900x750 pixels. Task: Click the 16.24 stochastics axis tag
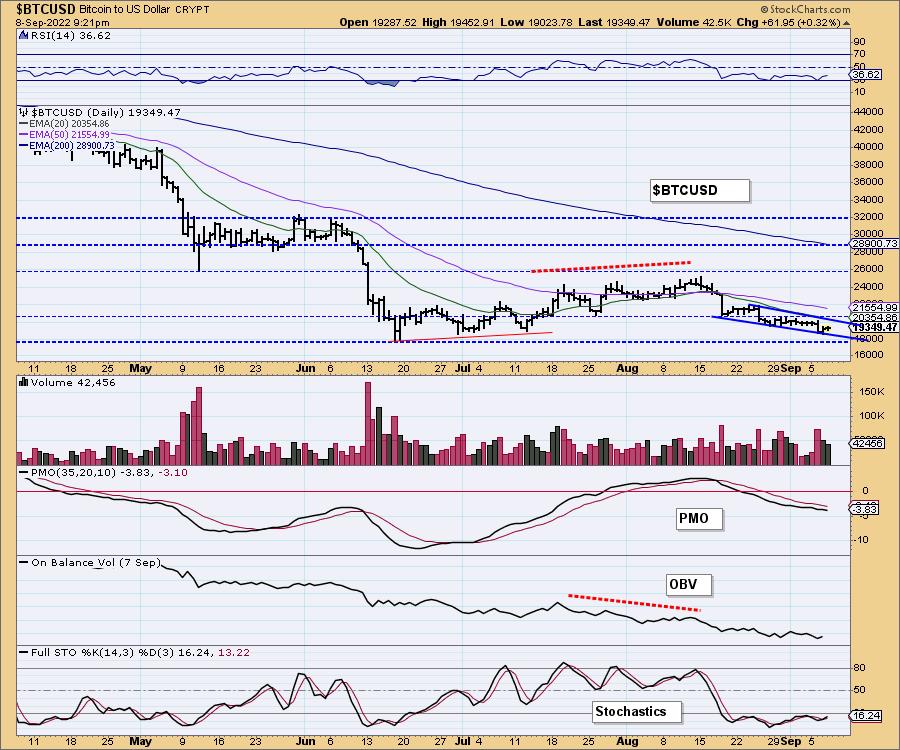pyautogui.click(x=866, y=716)
